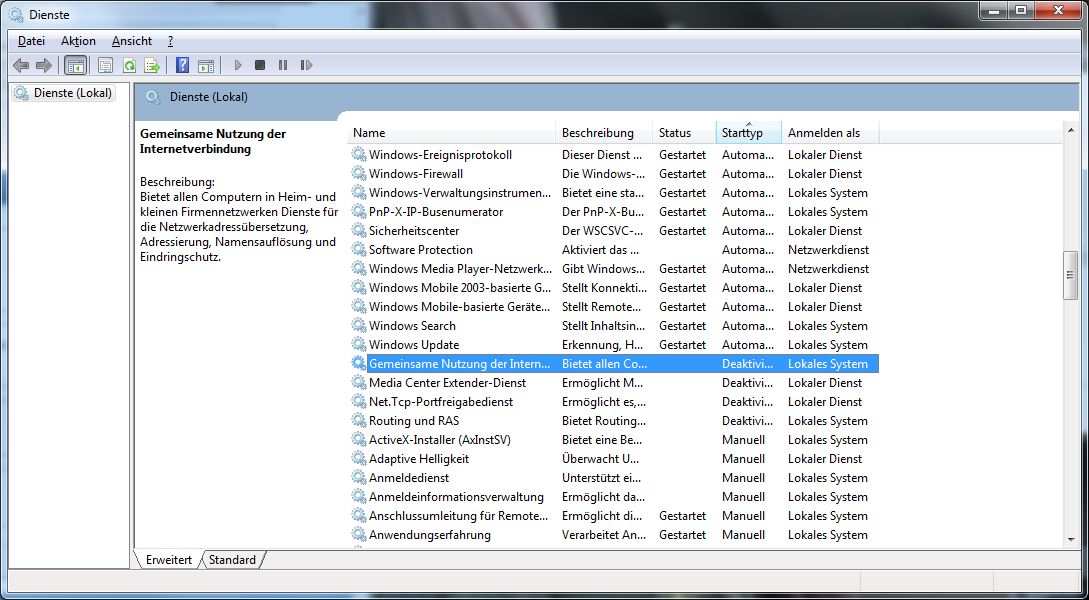Viewport: 1089px width, 600px height.
Task: Click the gear icon of Windows-Firewall
Action: click(358, 174)
